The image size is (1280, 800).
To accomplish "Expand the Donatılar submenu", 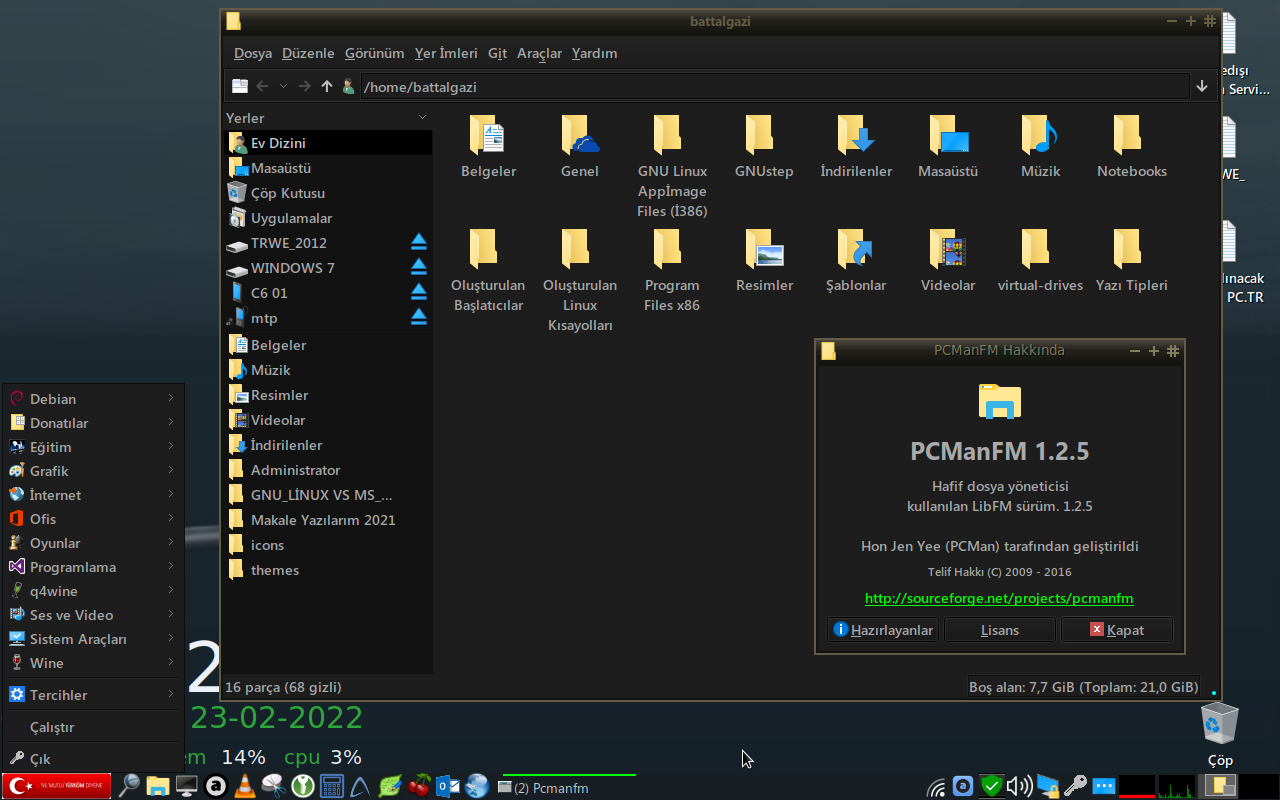I will click(x=93, y=423).
